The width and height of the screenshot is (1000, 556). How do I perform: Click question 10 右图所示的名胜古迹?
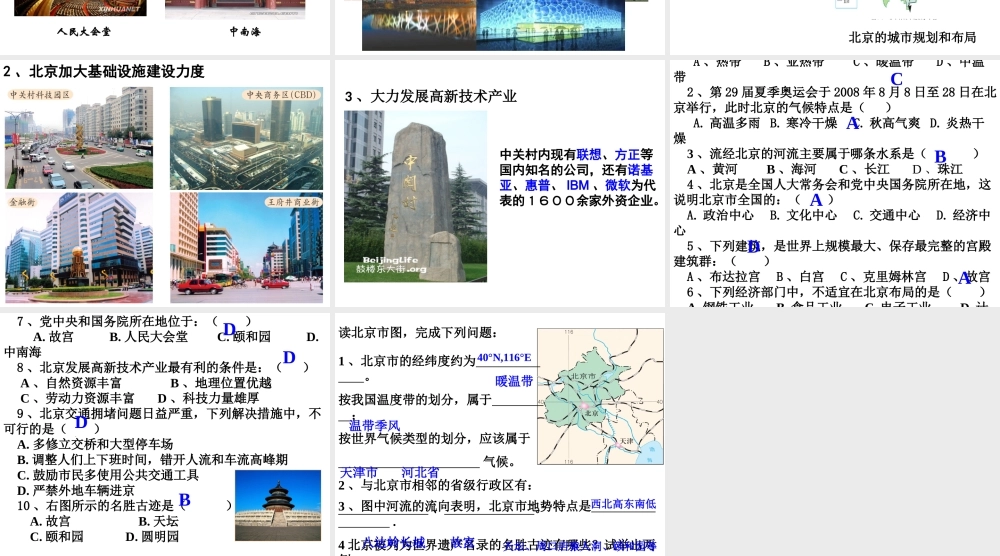[124, 505]
